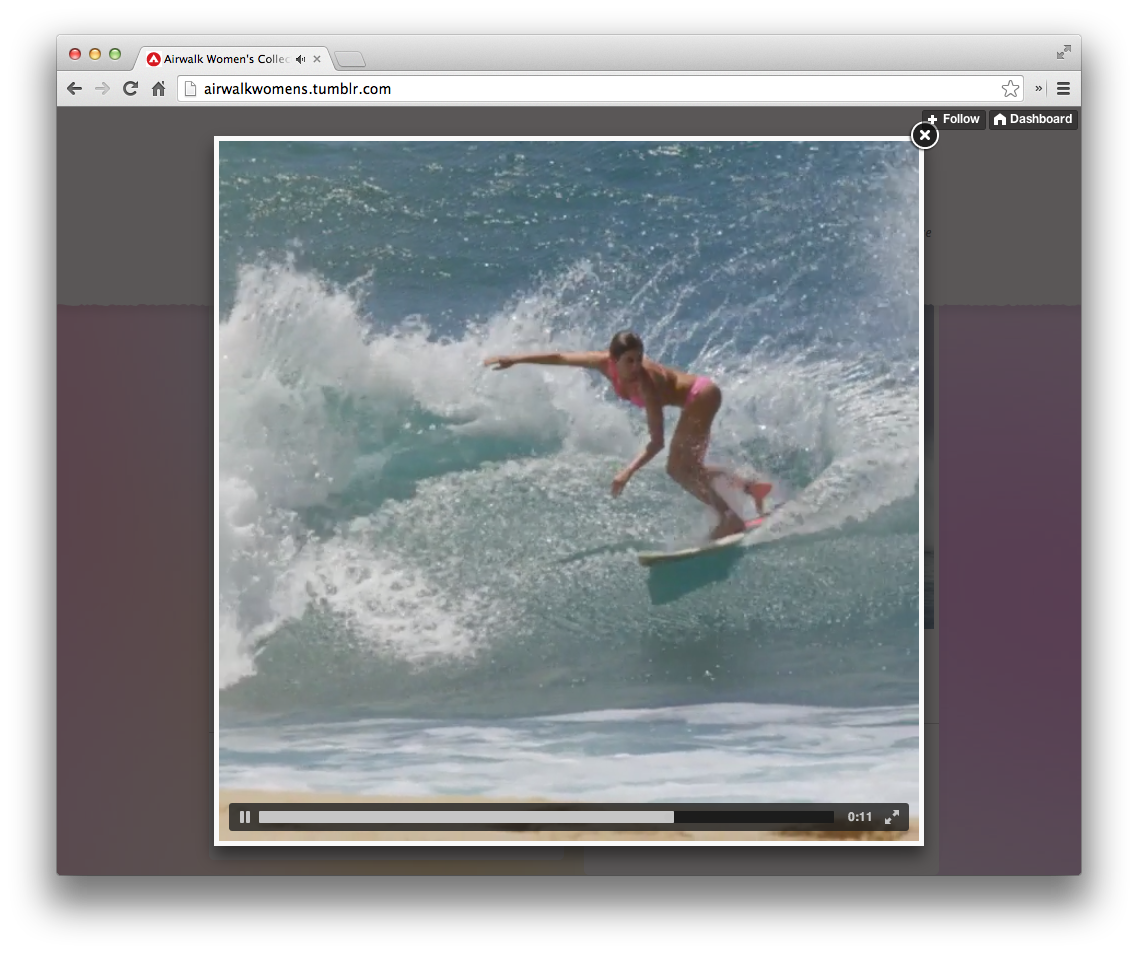Go forward in browser history
This screenshot has width=1138, height=954.
102,89
